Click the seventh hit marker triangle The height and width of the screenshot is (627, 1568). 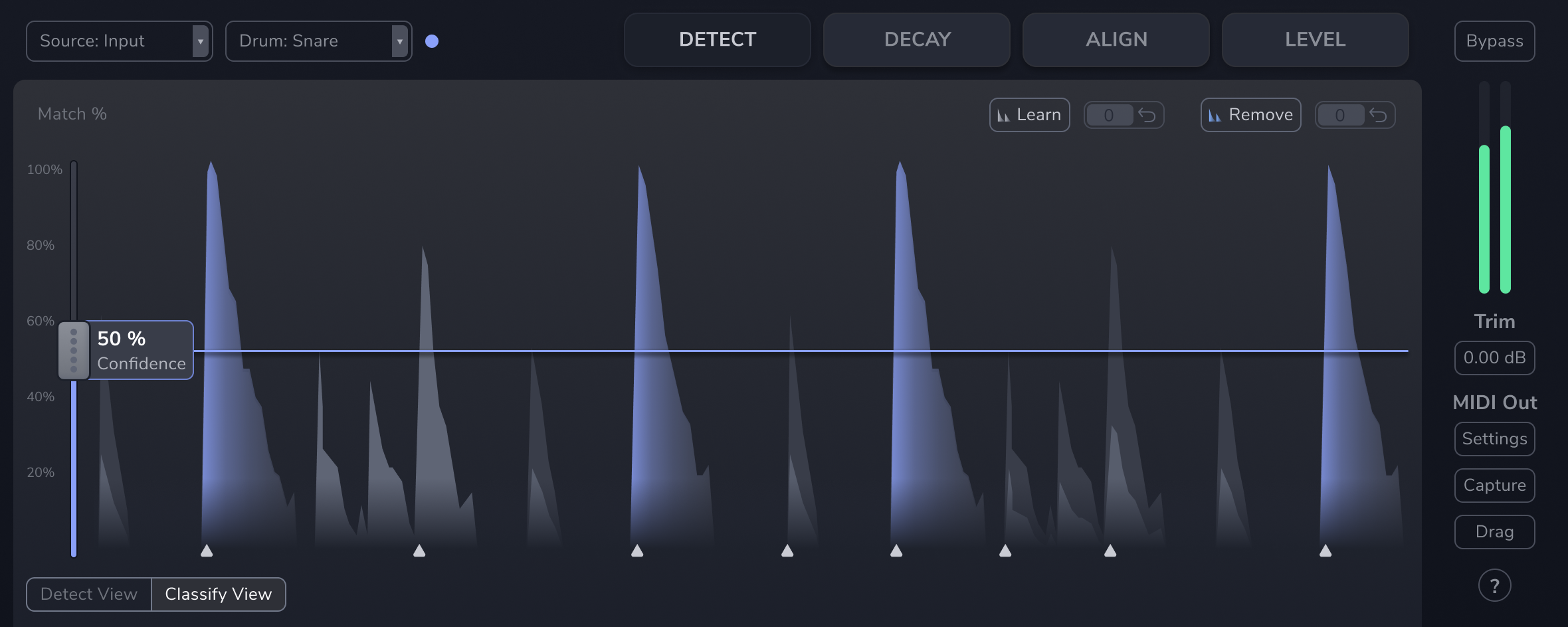(x=1110, y=551)
